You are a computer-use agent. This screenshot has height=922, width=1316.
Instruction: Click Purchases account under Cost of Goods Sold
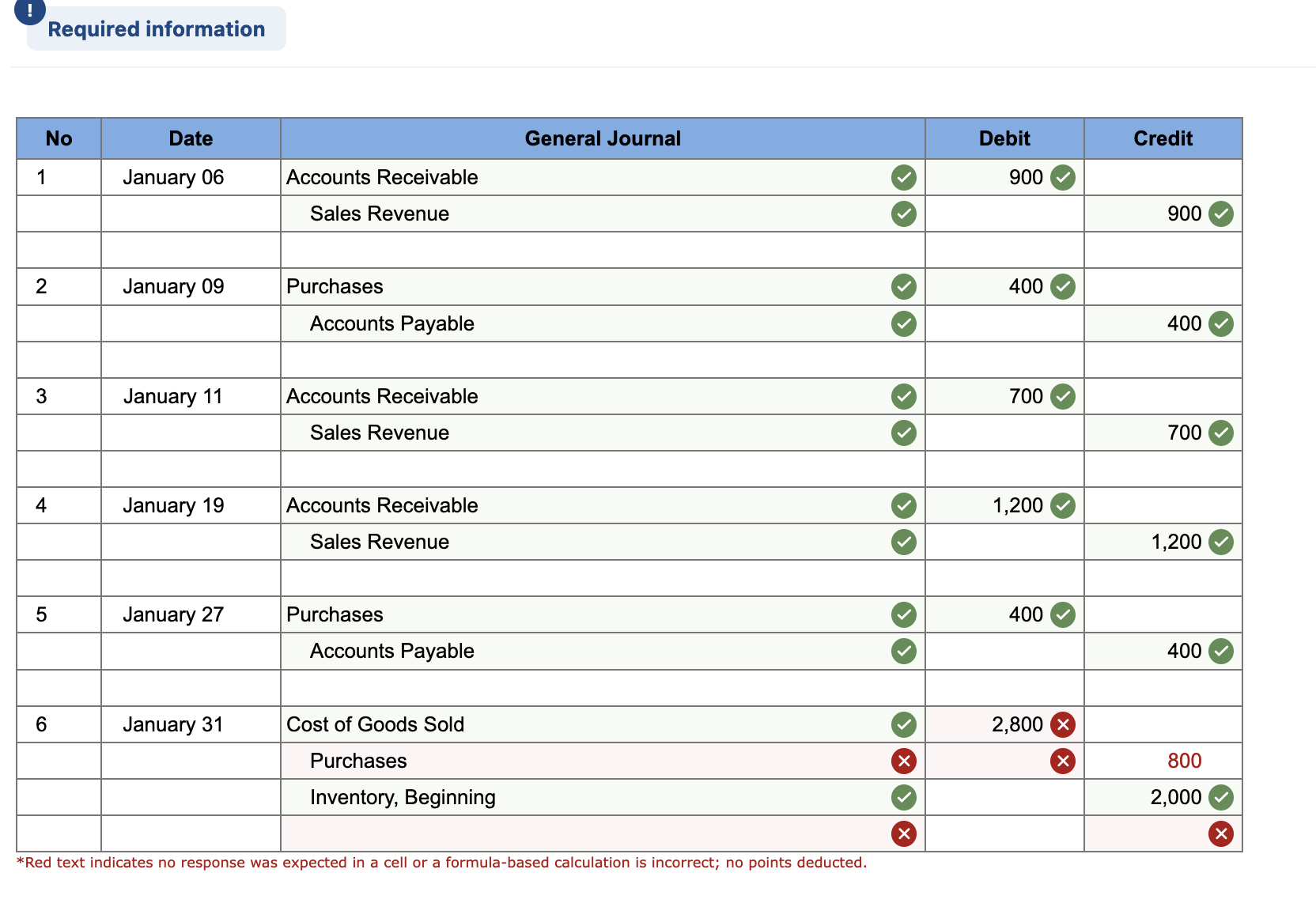358,761
